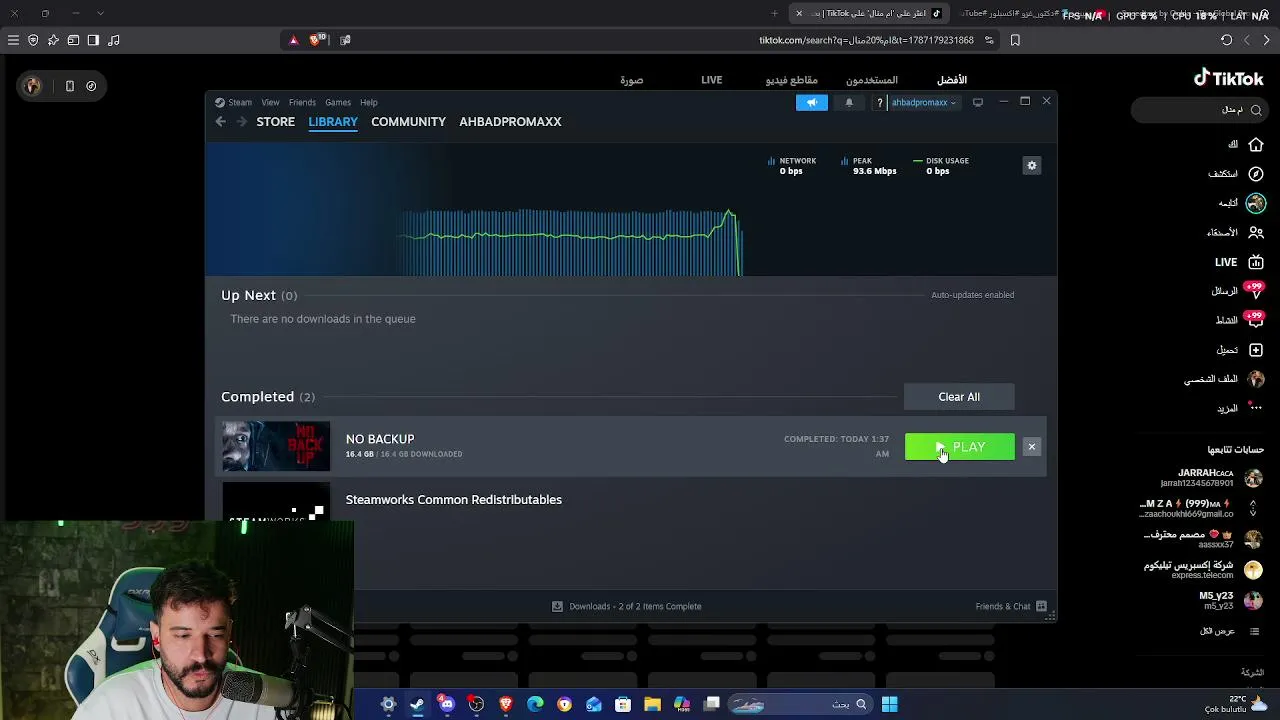Select TikTok search LIVE tab
The width and height of the screenshot is (1280, 720).
pyautogui.click(x=712, y=80)
